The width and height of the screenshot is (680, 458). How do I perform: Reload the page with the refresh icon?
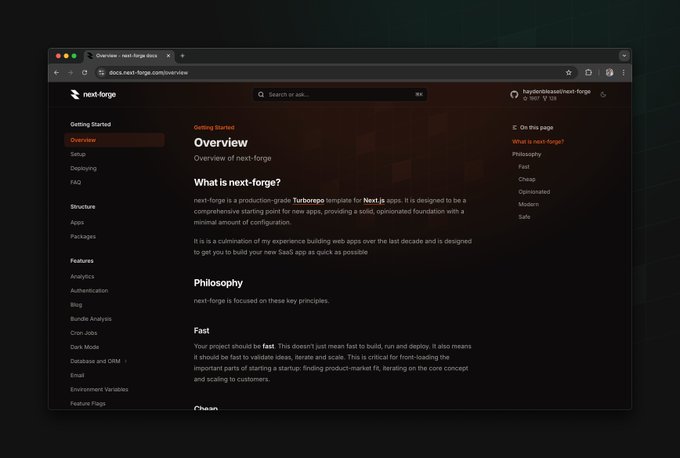tap(85, 72)
